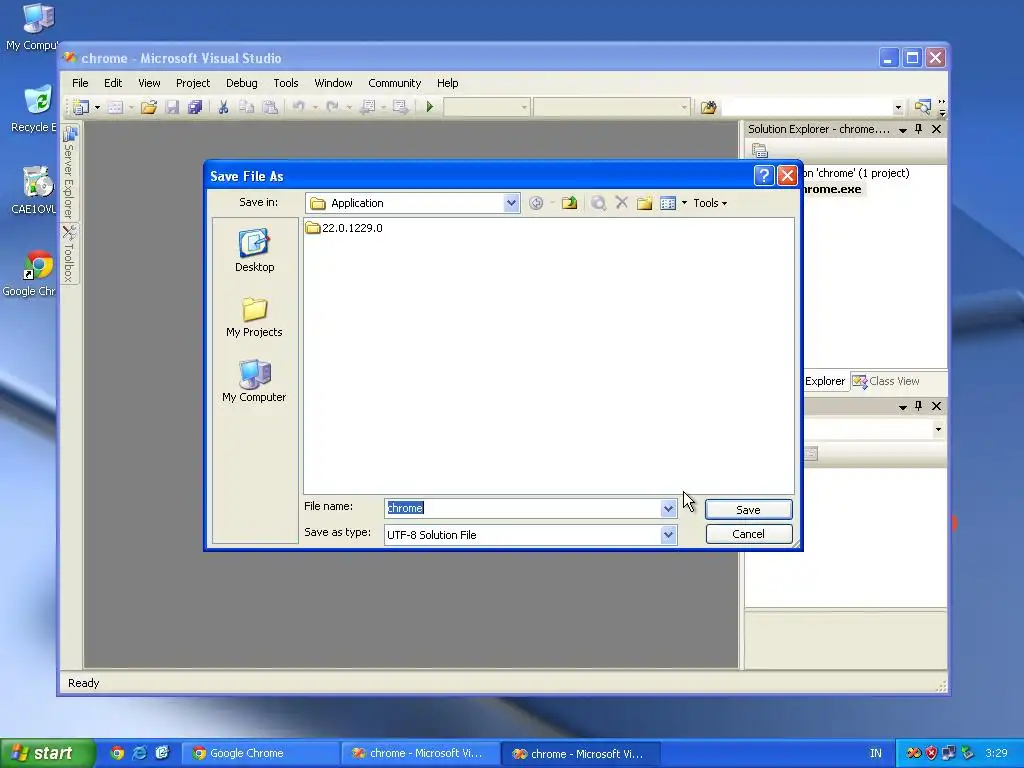1024x768 pixels.
Task: Select the 22.0.1229.0 folder
Action: (x=344, y=228)
